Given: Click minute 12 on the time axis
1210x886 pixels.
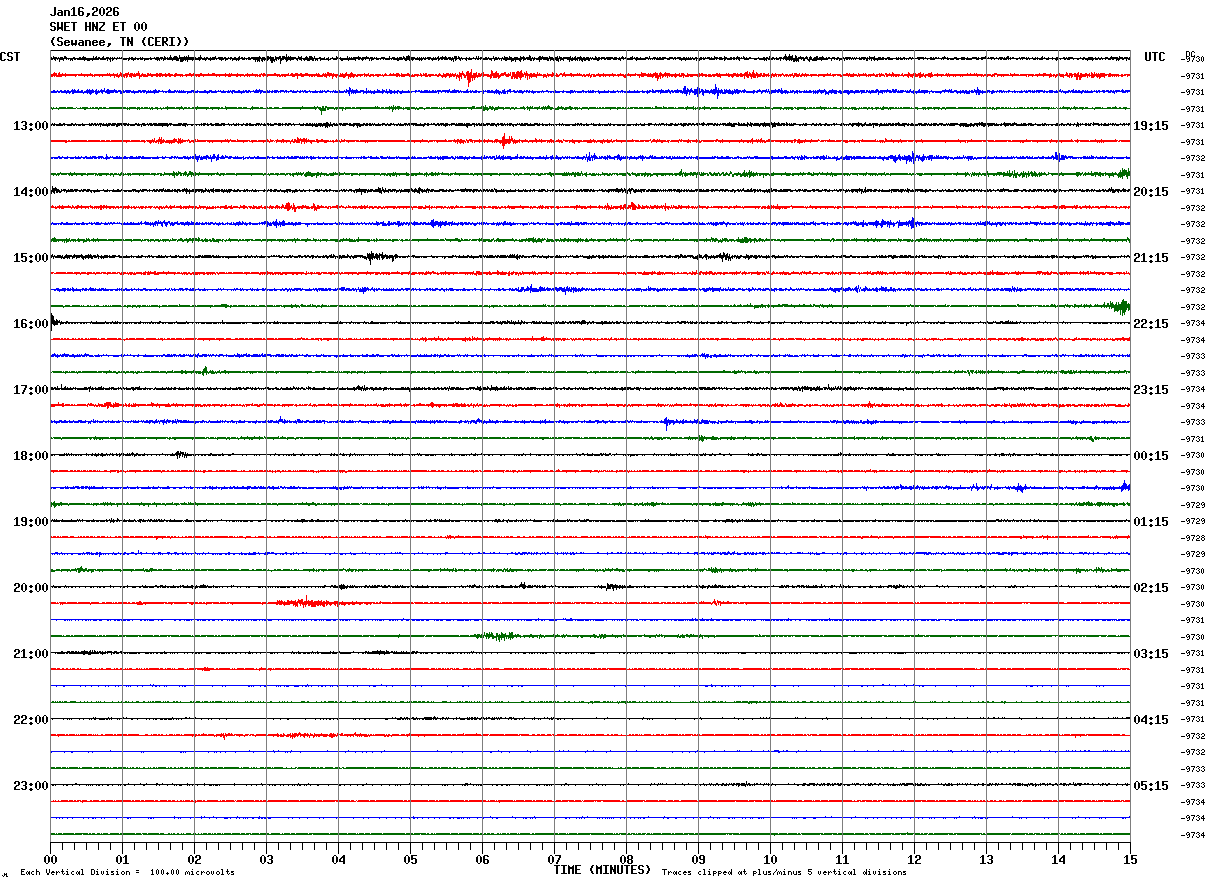Looking at the screenshot, I should coord(914,859).
